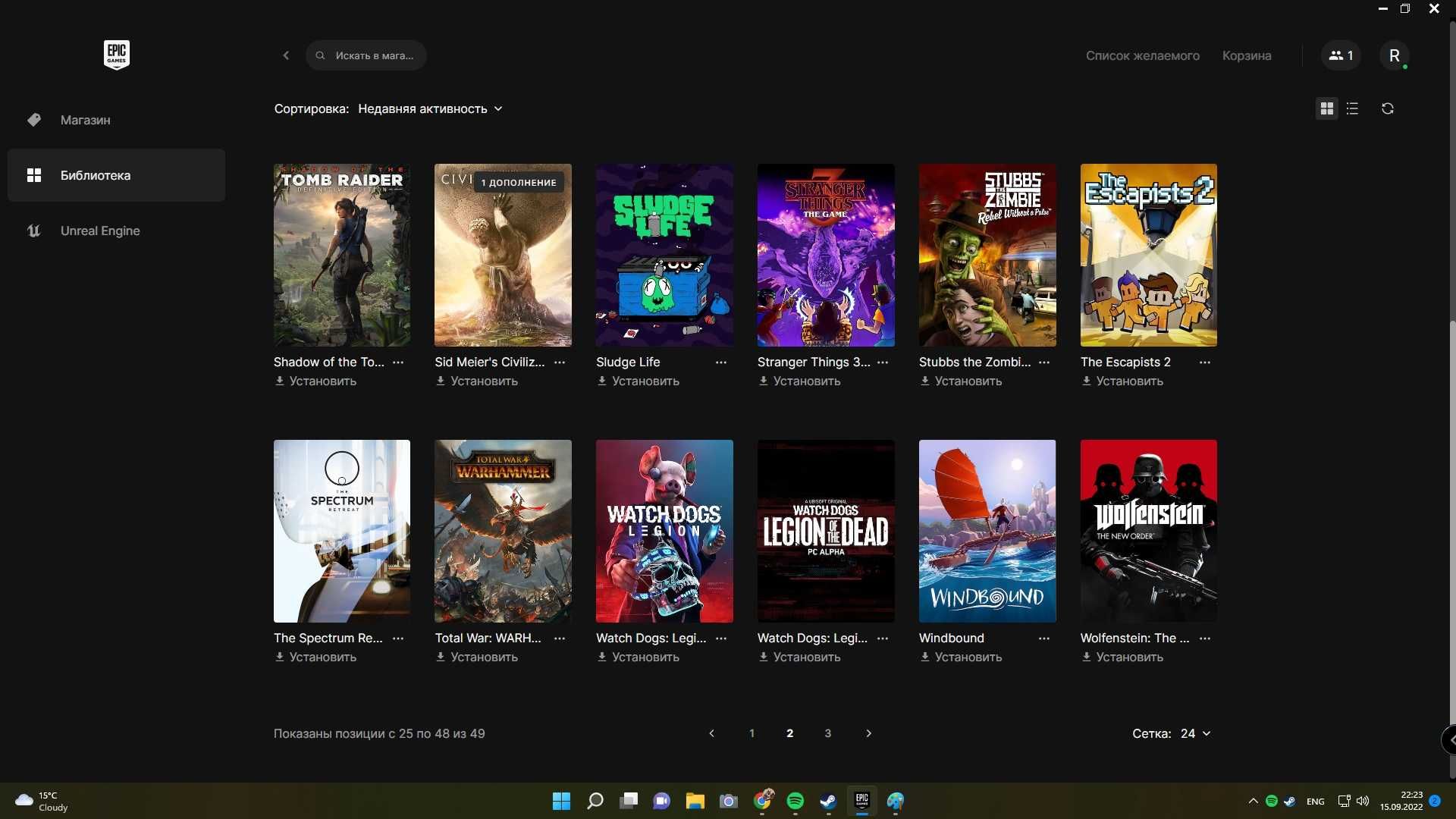The image size is (1456, 819).
Task: Open options menu for Wolfenstein: The New Order
Action: pos(1205,639)
